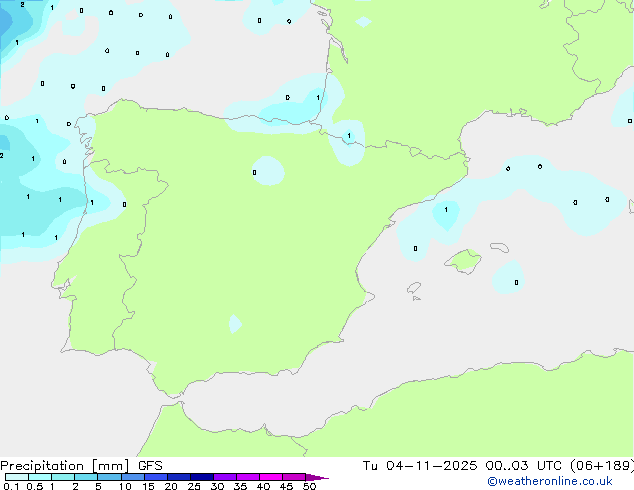634x490 pixels.
Task: Select the 10–15 mm legend color box
Action: (x=133, y=477)
